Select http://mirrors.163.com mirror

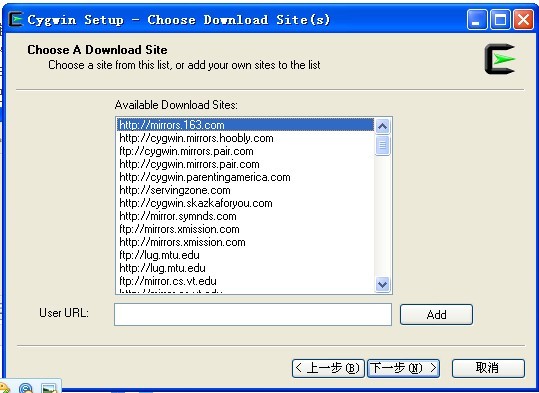point(245,125)
